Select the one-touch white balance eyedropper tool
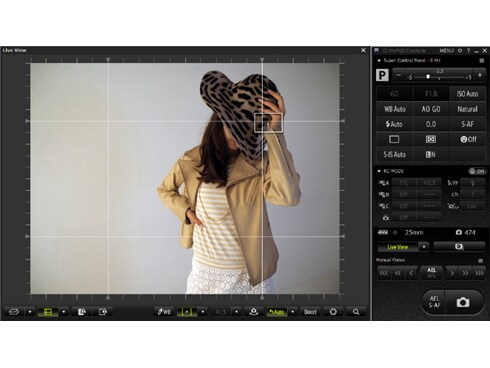The height and width of the screenshot is (368, 490). (164, 312)
